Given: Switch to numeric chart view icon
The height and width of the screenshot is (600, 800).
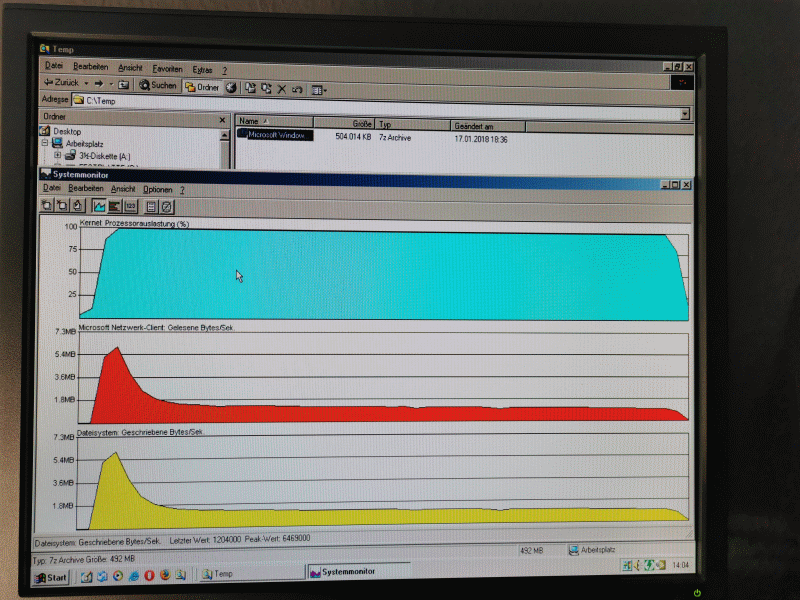Looking at the screenshot, I should coord(130,206).
